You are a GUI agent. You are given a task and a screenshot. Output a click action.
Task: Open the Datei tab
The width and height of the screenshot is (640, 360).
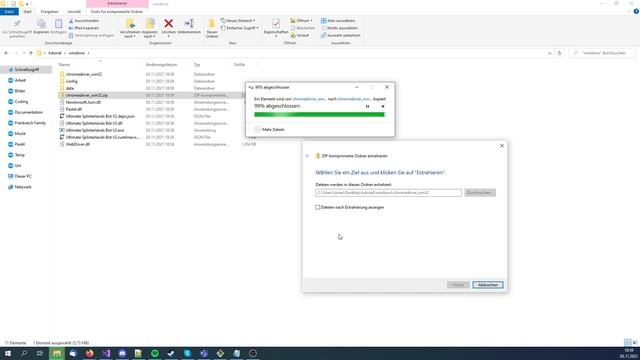[9, 12]
